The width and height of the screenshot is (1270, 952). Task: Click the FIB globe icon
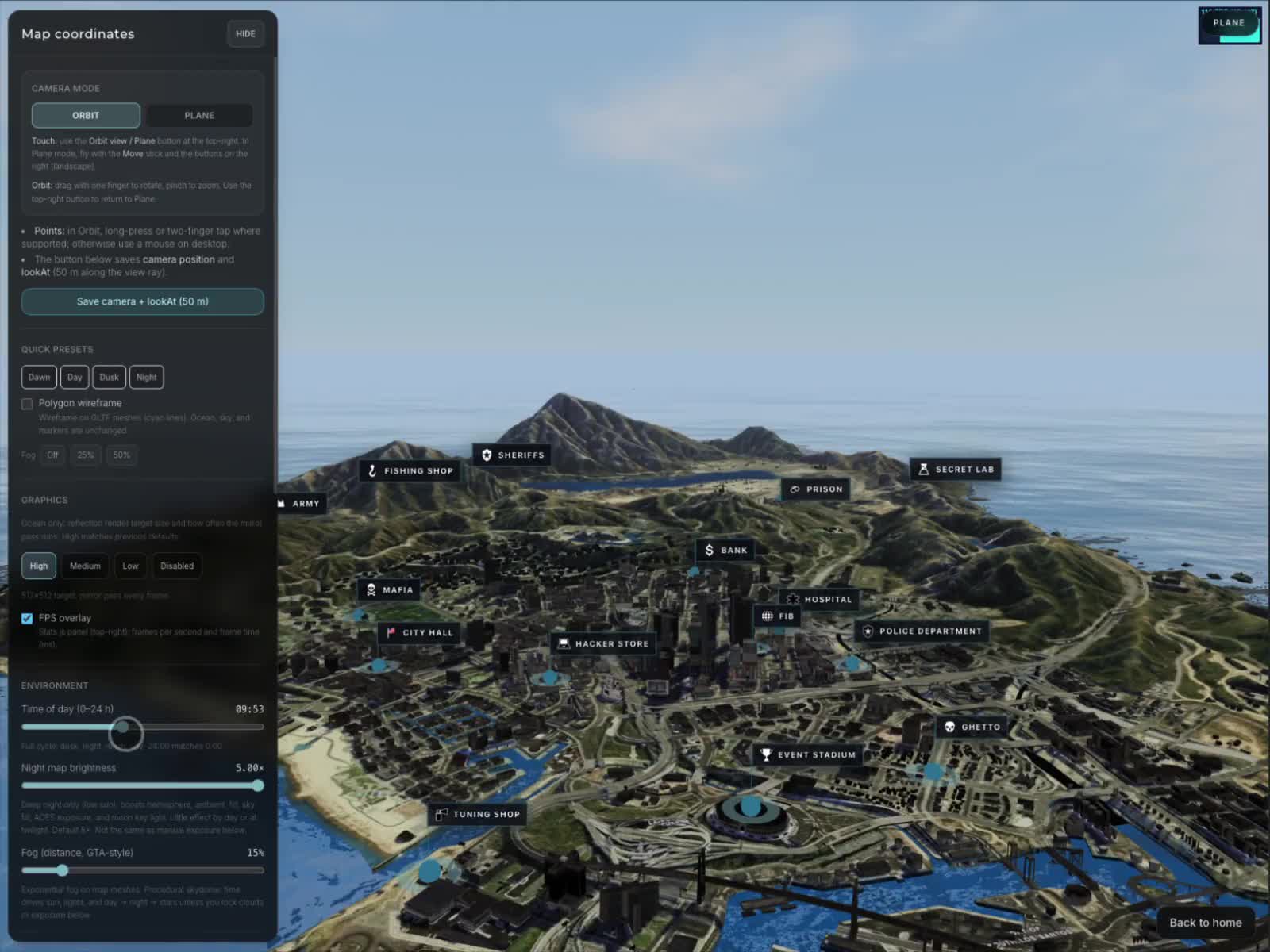(x=767, y=616)
